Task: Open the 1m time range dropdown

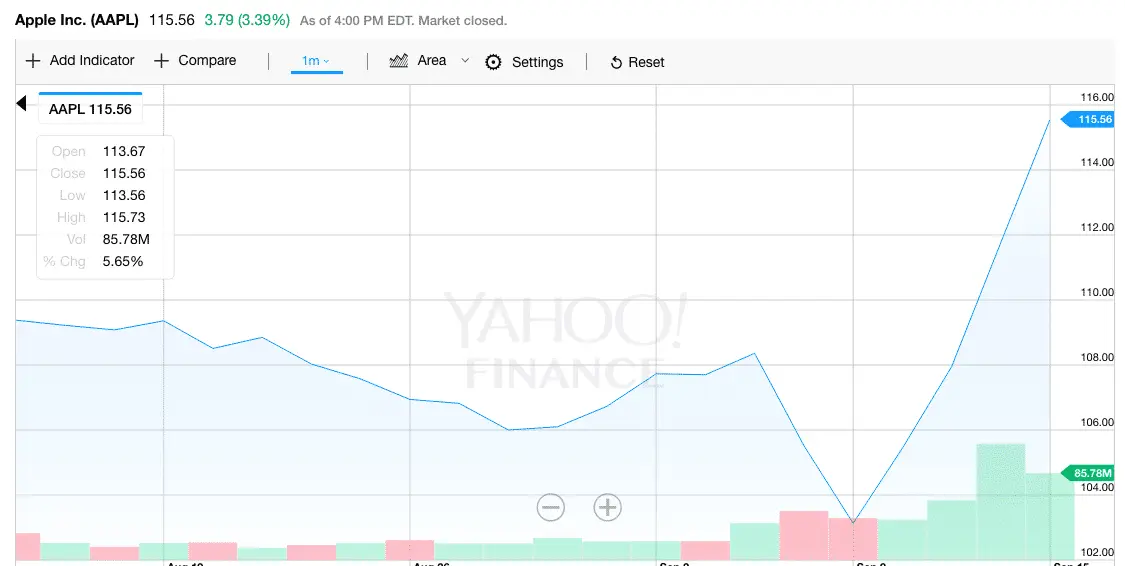Action: pyautogui.click(x=316, y=61)
